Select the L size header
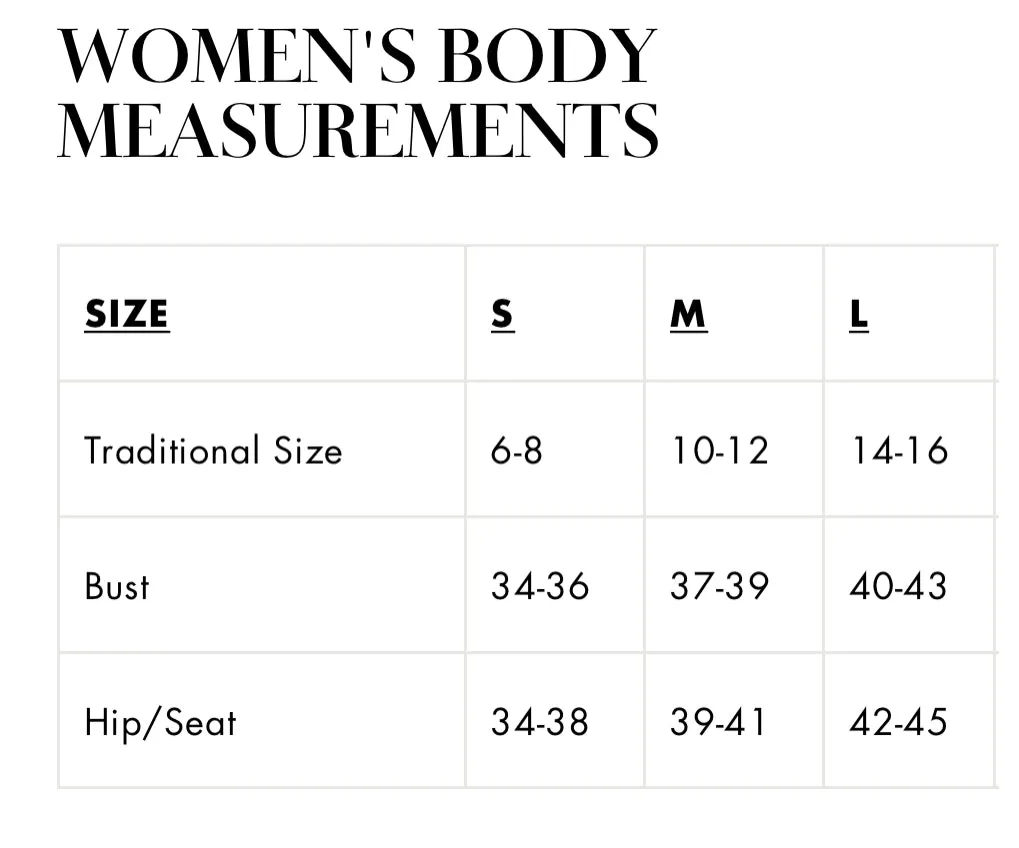1019x848 pixels. [858, 315]
